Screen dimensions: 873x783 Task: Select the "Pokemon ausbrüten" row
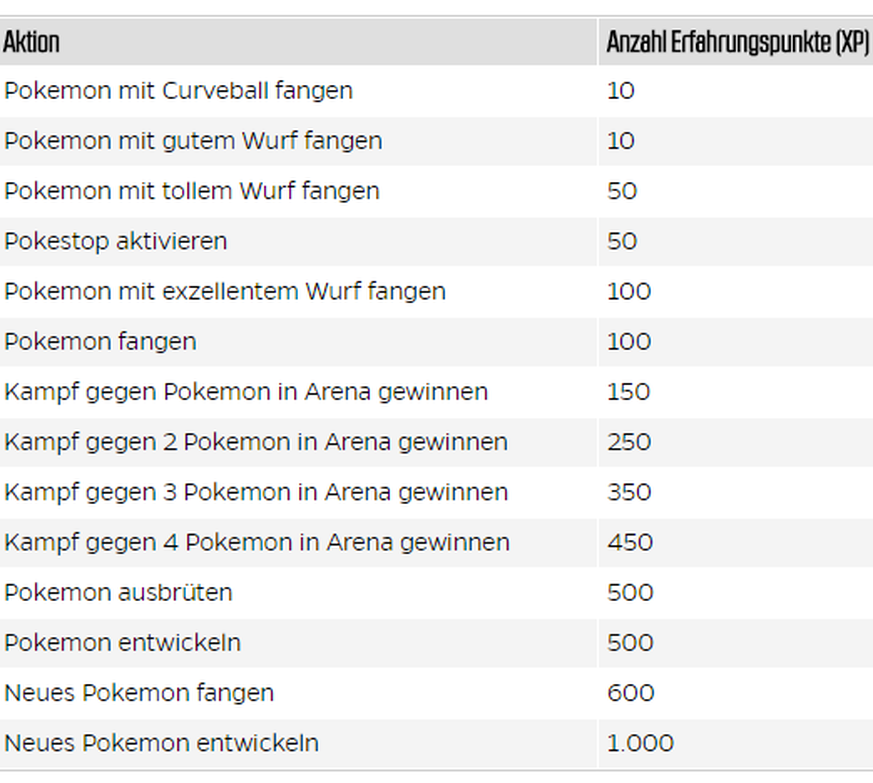(118, 592)
